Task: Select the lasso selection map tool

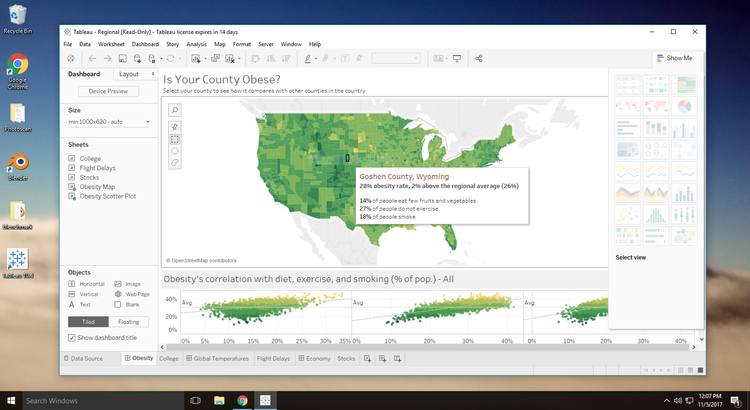Action: click(175, 163)
